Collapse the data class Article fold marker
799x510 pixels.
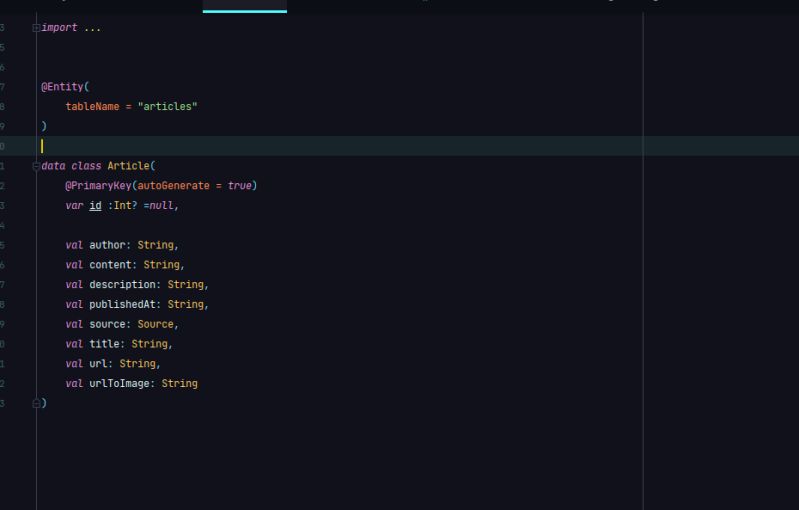click(x=36, y=166)
